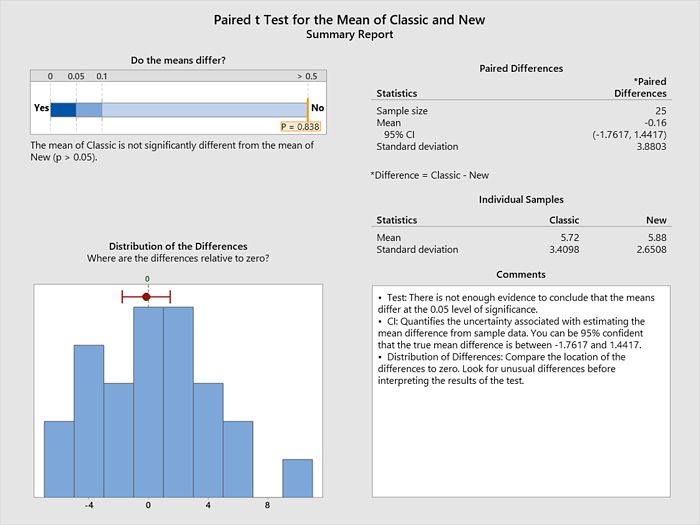
Task: Click the 'No' label beside the p-value bar
Action: [318, 108]
